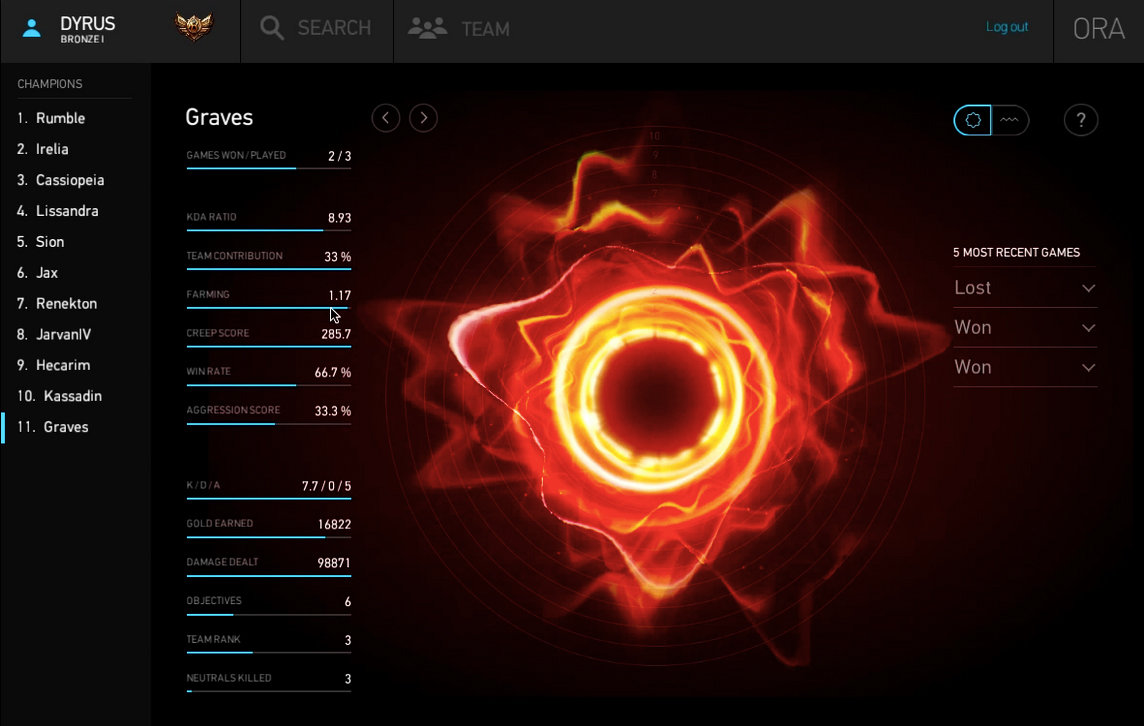Expand the first Won game chevron
The height and width of the screenshot is (726, 1144).
(1088, 328)
